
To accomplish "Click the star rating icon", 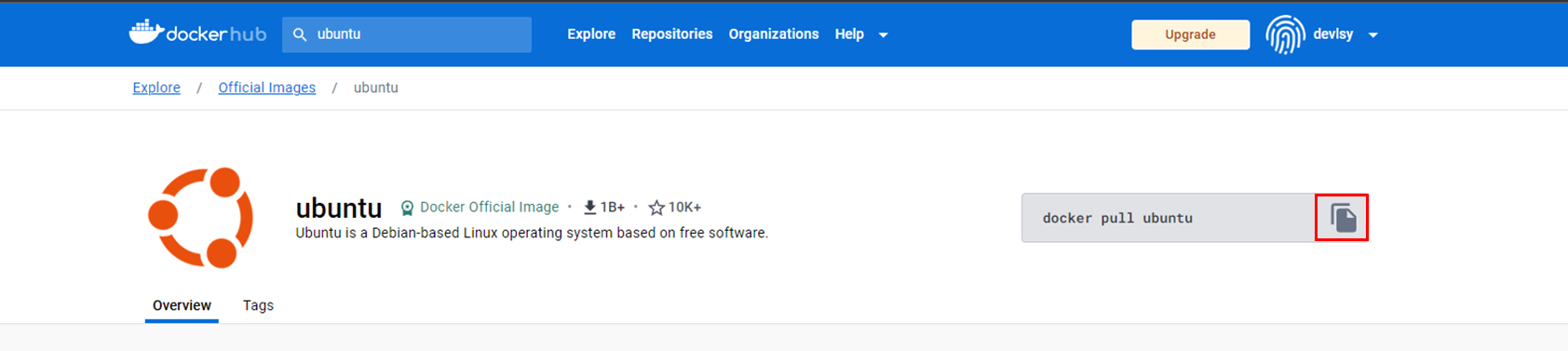I will (x=656, y=208).
